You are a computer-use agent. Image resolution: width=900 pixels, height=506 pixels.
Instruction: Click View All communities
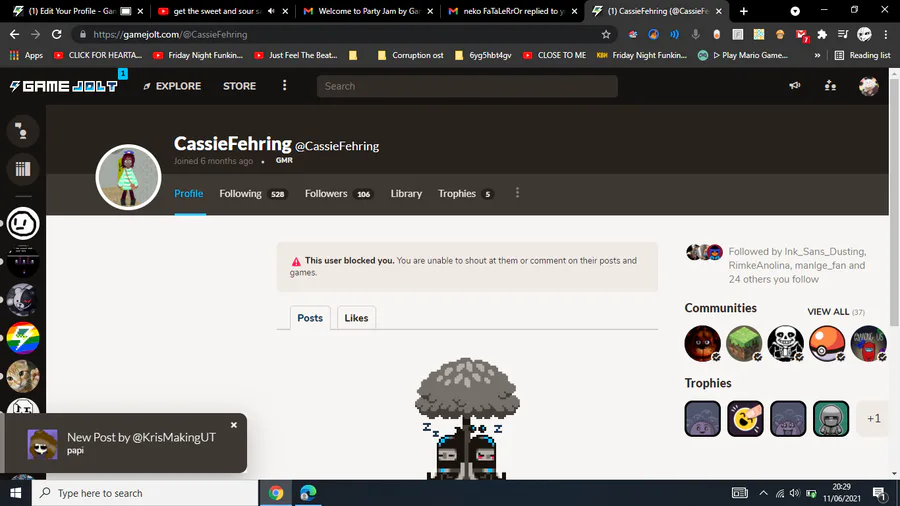pyautogui.click(x=836, y=312)
